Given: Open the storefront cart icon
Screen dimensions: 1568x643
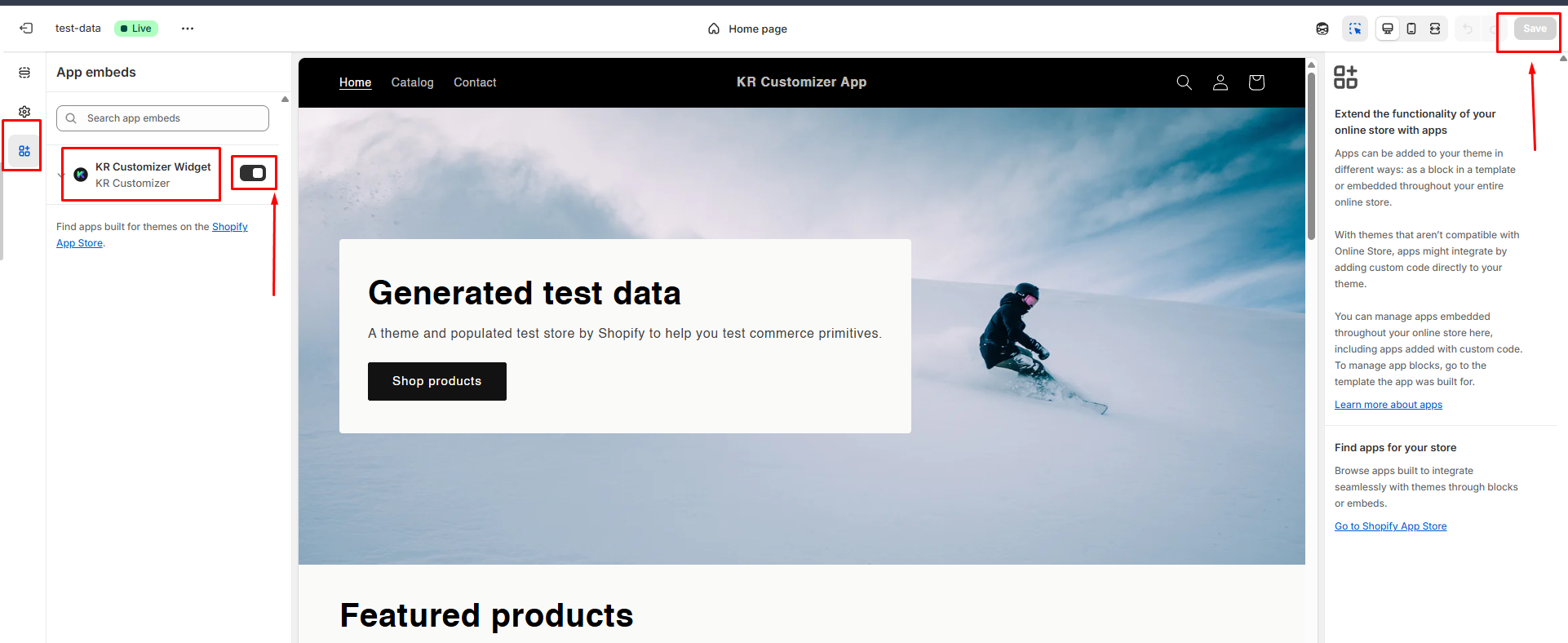Looking at the screenshot, I should (1256, 82).
